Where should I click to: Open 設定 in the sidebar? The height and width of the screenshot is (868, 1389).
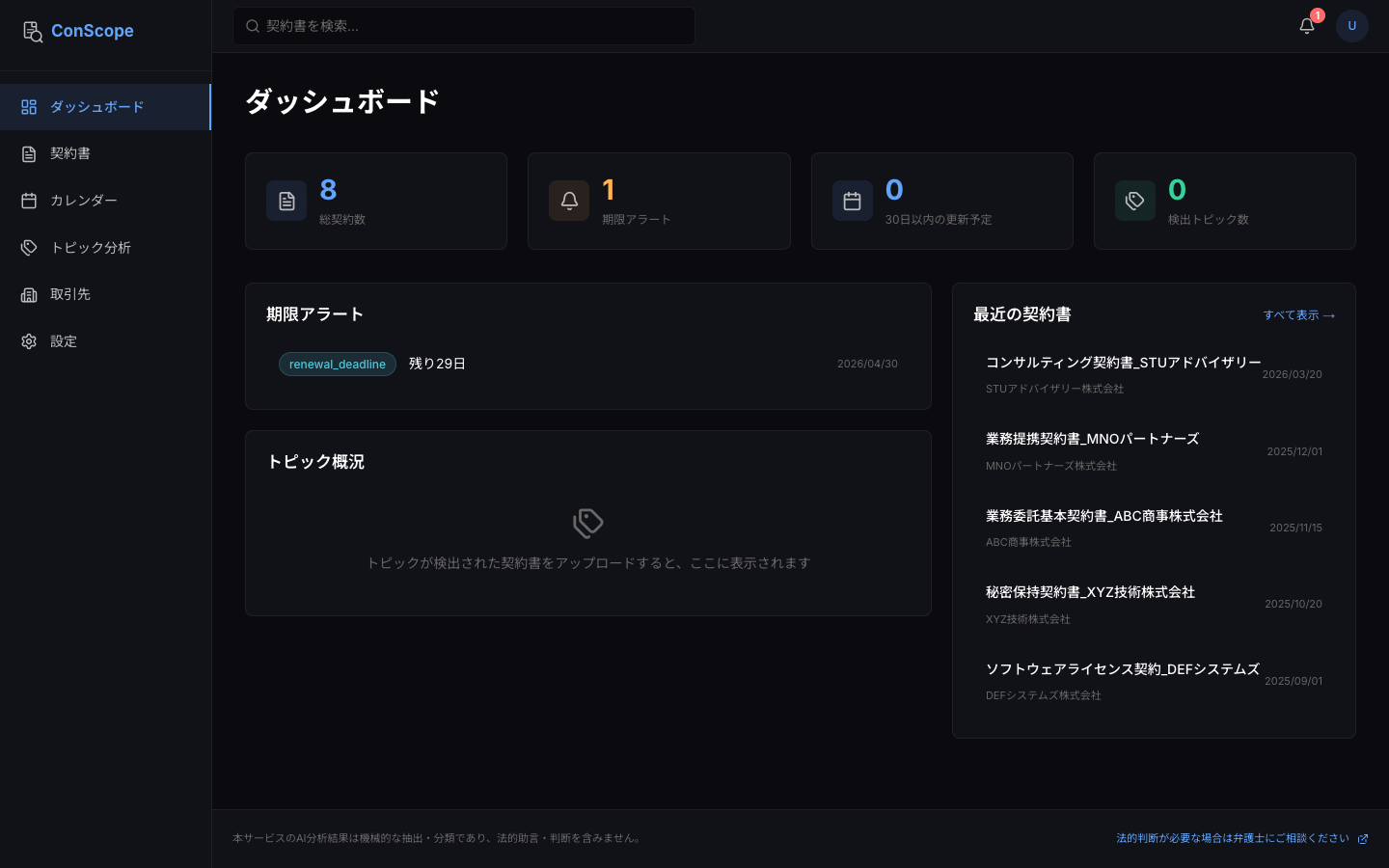(x=64, y=341)
